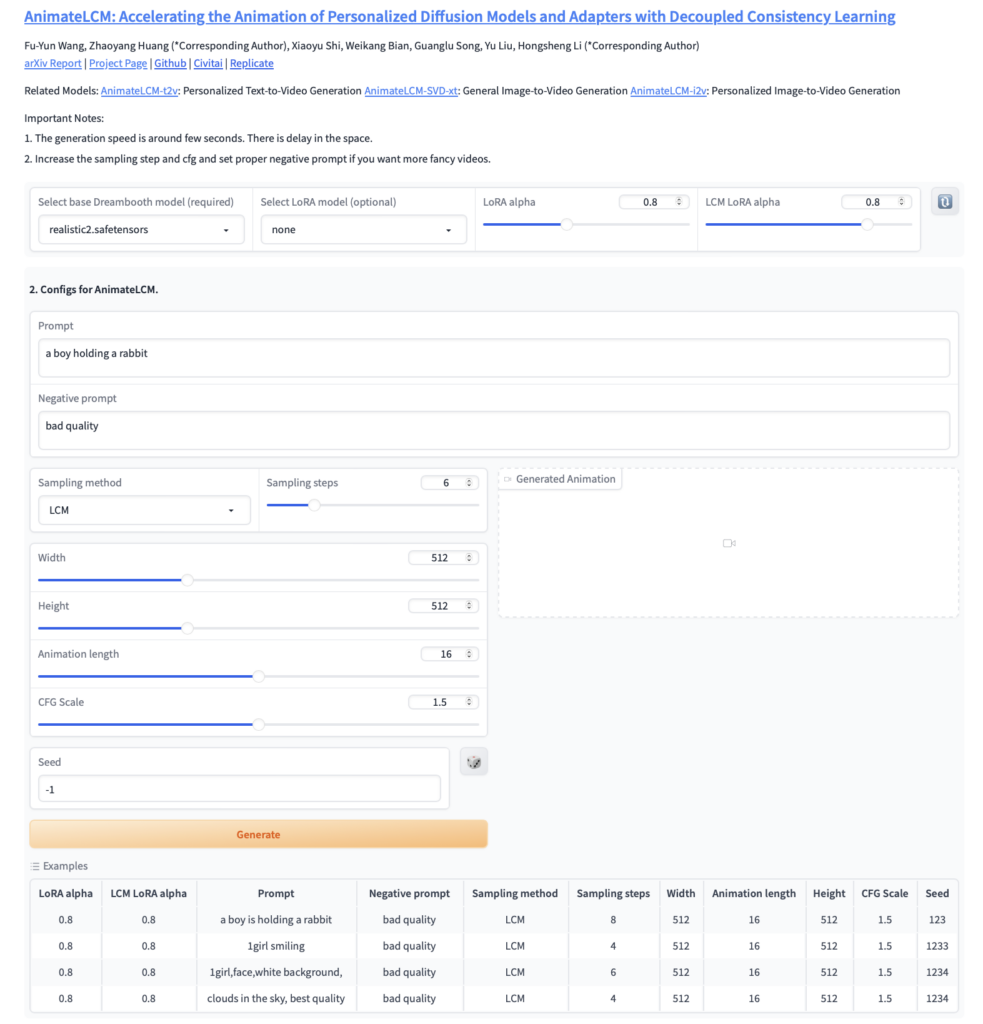Click the Examples list icon
Image resolution: width=983 pixels, height=1024 pixels.
coord(35,866)
